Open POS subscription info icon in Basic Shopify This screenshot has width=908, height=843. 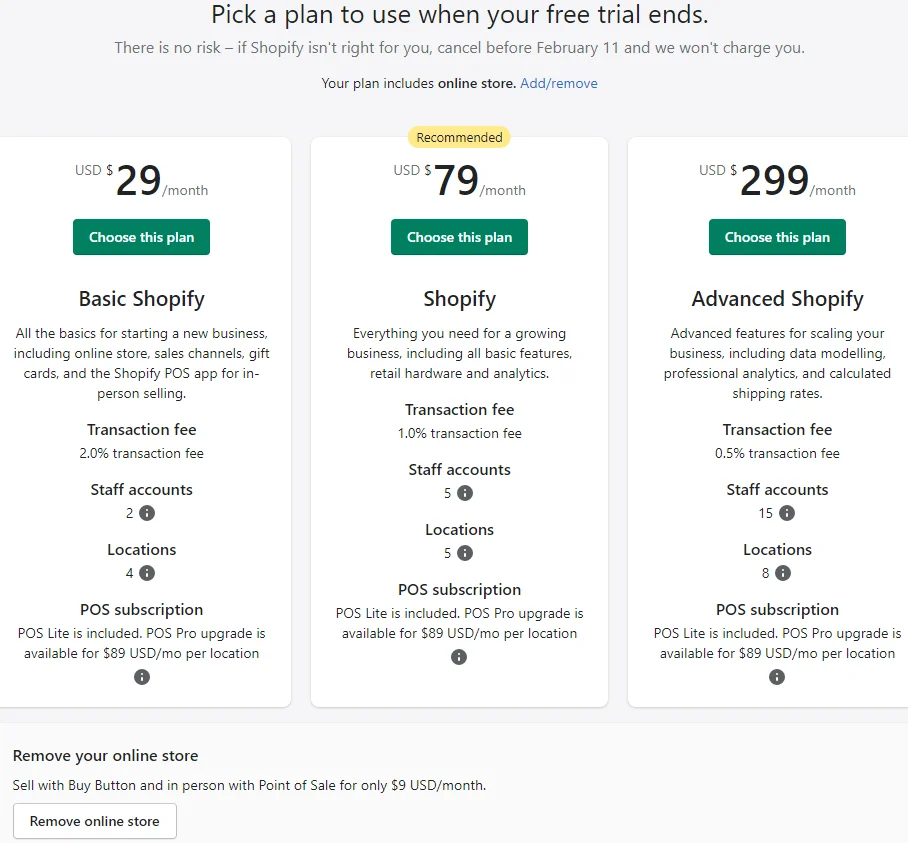[142, 677]
